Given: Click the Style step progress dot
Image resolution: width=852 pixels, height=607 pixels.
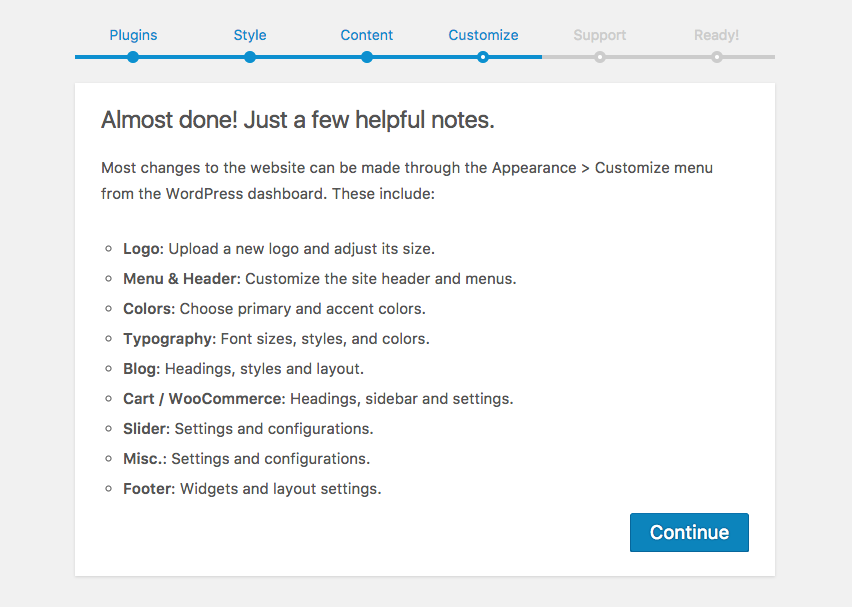Looking at the screenshot, I should pyautogui.click(x=250, y=57).
